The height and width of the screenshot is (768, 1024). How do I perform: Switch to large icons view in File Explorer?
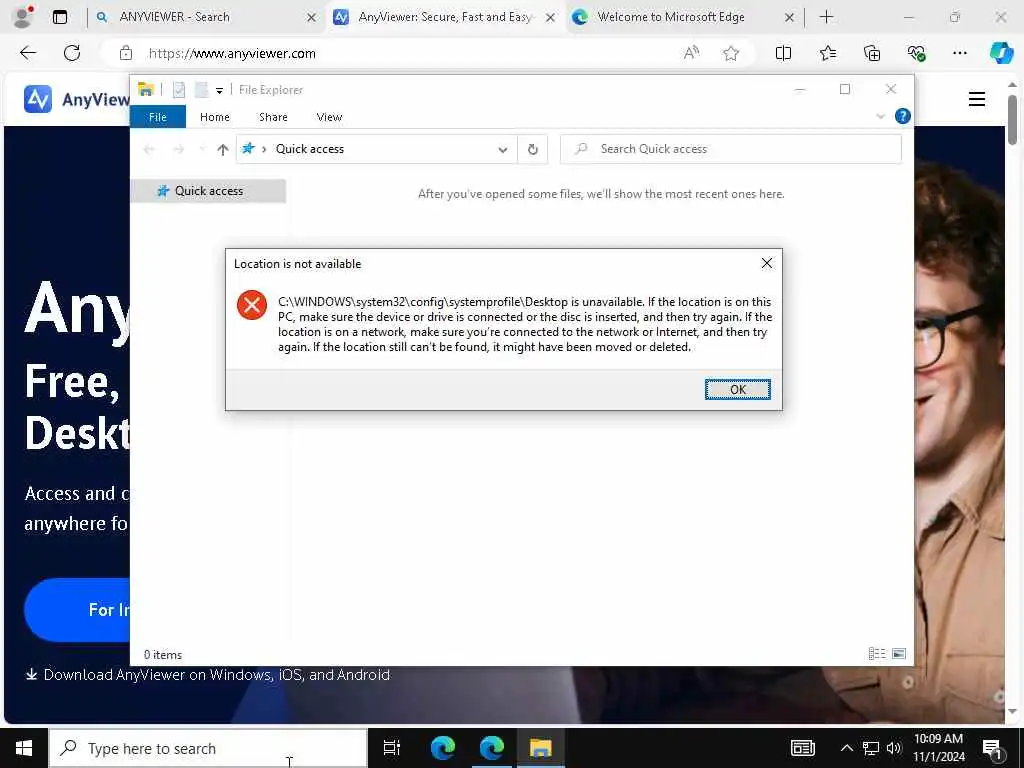click(x=899, y=653)
